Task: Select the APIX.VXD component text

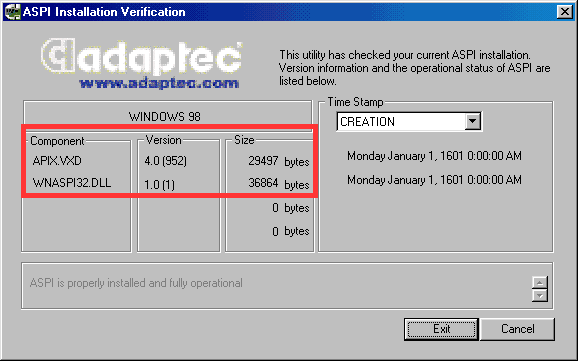Action: click(x=57, y=161)
